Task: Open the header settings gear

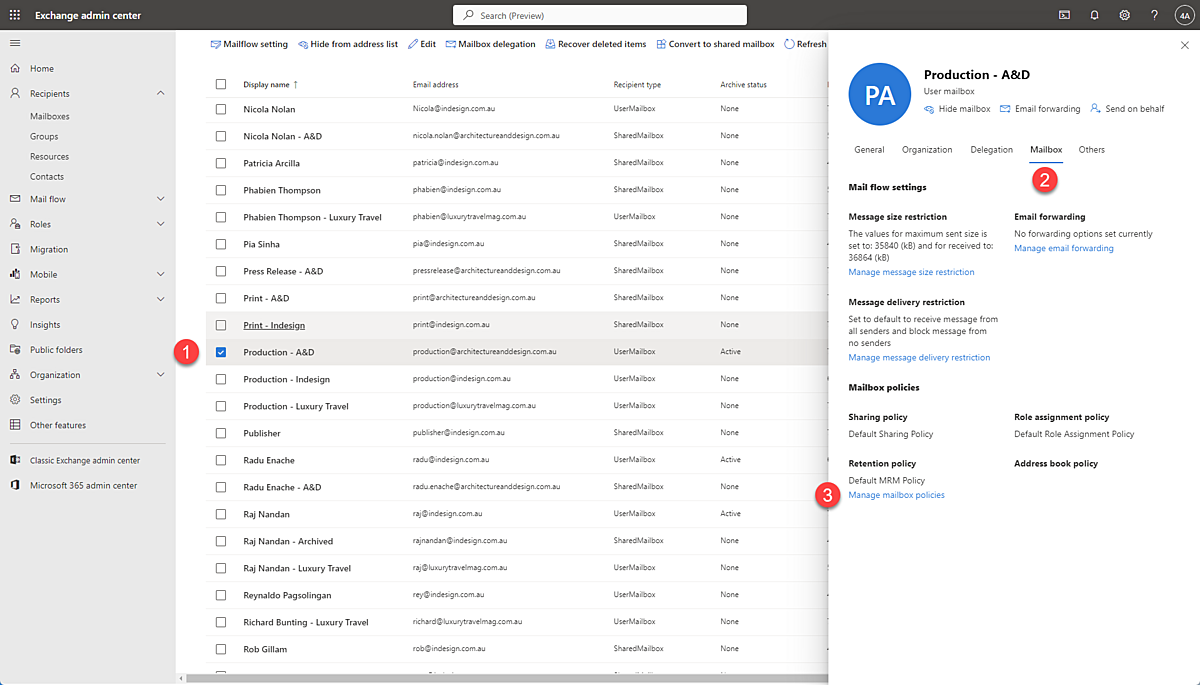Action: 1124,15
